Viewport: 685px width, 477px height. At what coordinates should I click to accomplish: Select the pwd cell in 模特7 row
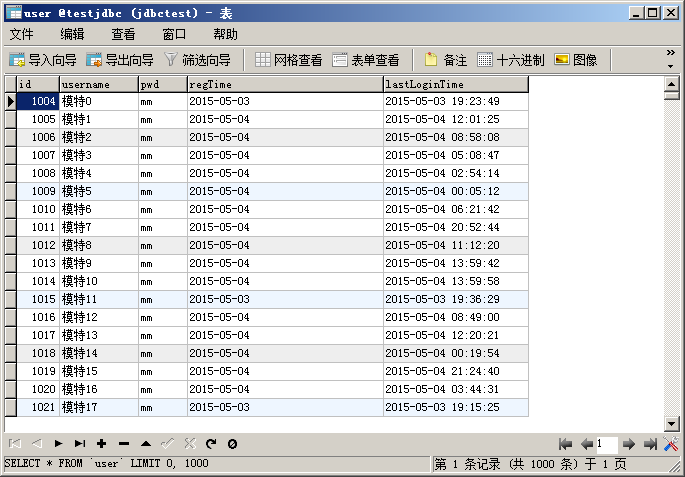(163, 227)
